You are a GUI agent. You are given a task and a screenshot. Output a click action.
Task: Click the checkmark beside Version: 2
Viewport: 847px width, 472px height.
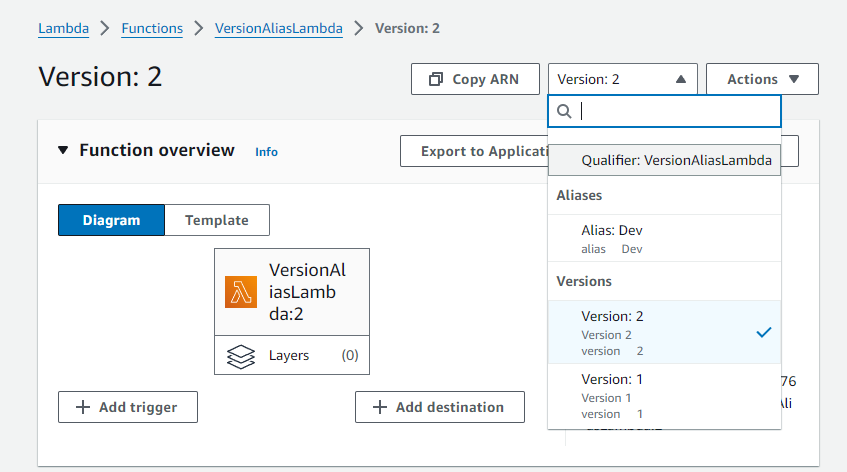click(x=764, y=332)
